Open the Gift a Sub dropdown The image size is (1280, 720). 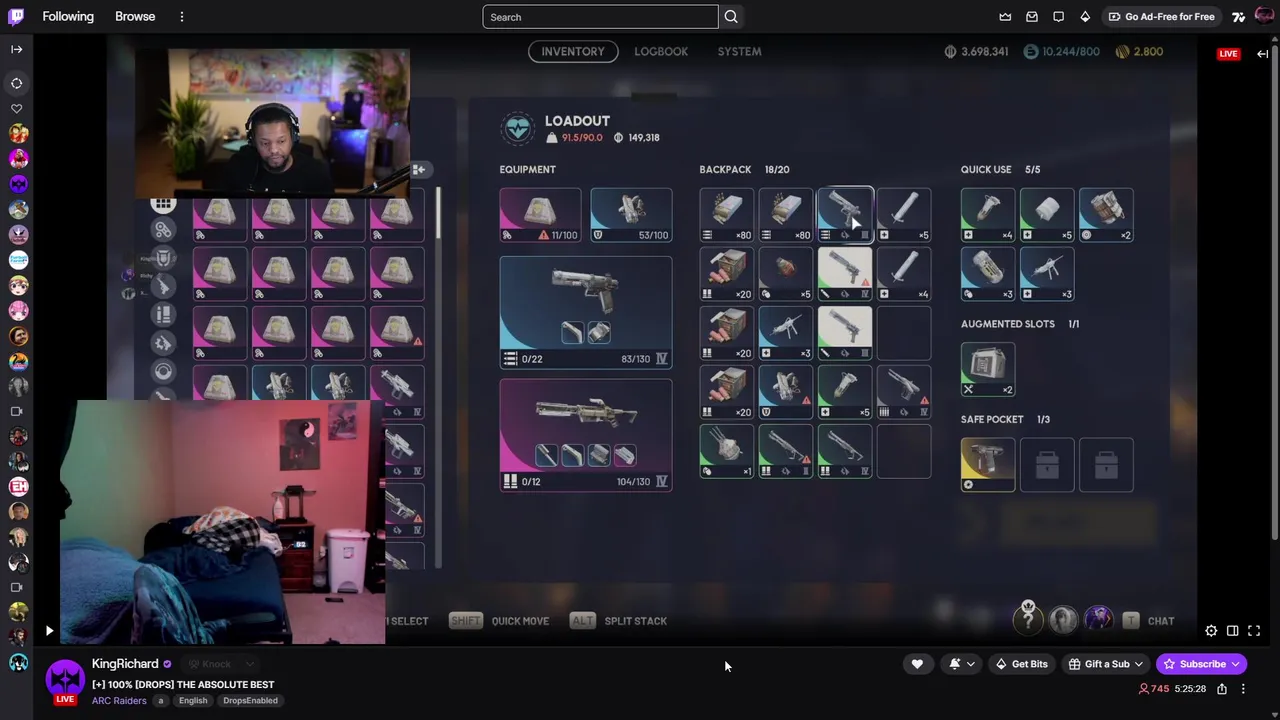click(1106, 664)
